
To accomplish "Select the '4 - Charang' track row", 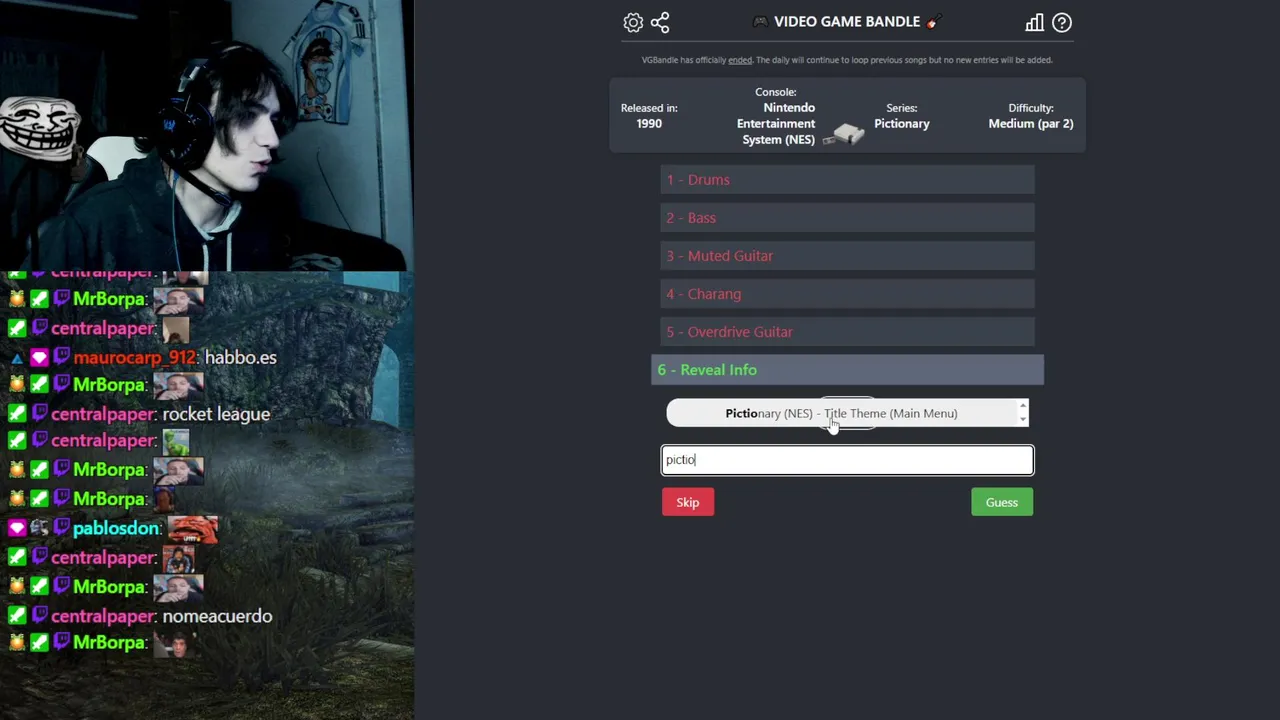I will click(x=847, y=294).
